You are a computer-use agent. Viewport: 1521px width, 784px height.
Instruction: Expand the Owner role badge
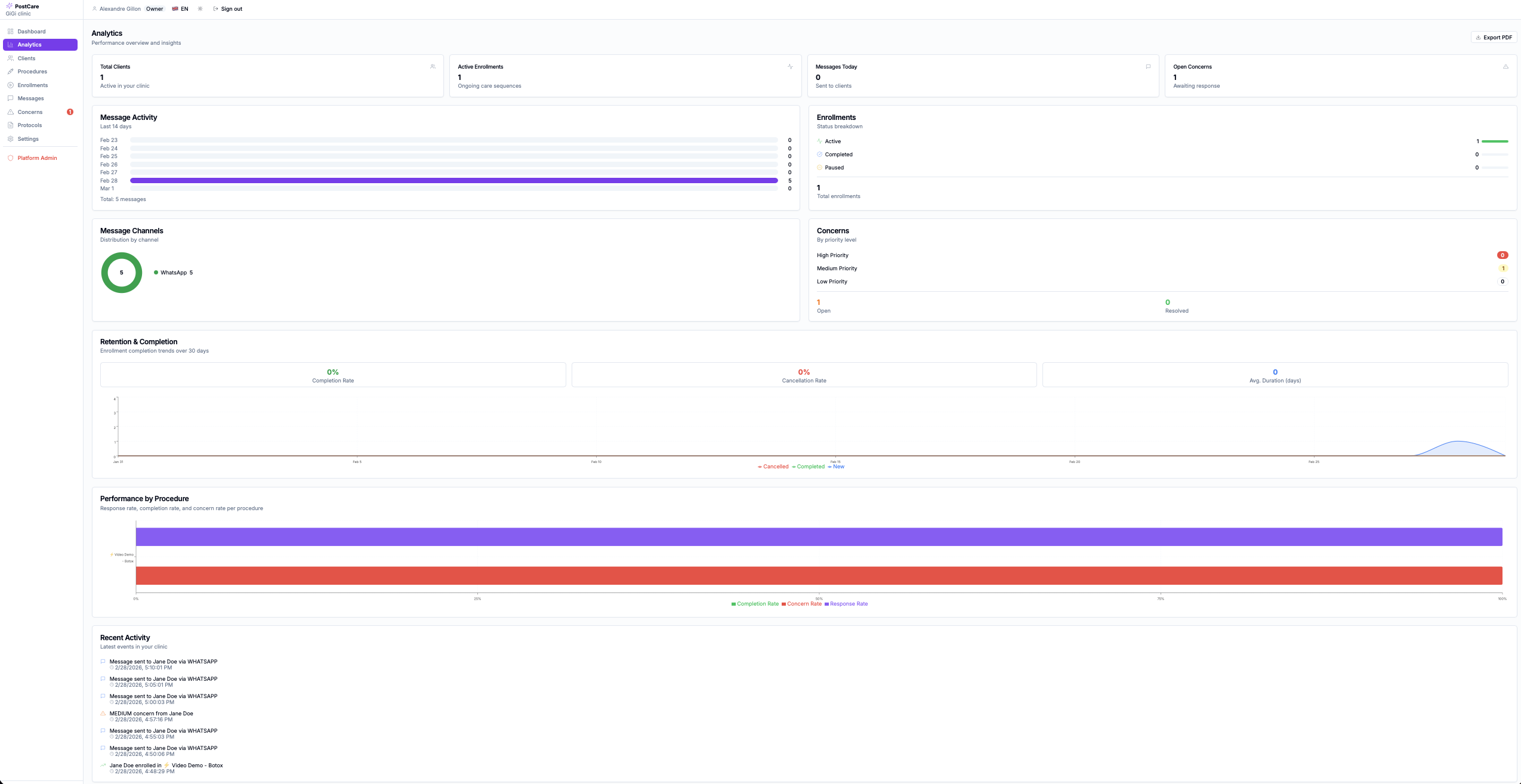point(155,8)
